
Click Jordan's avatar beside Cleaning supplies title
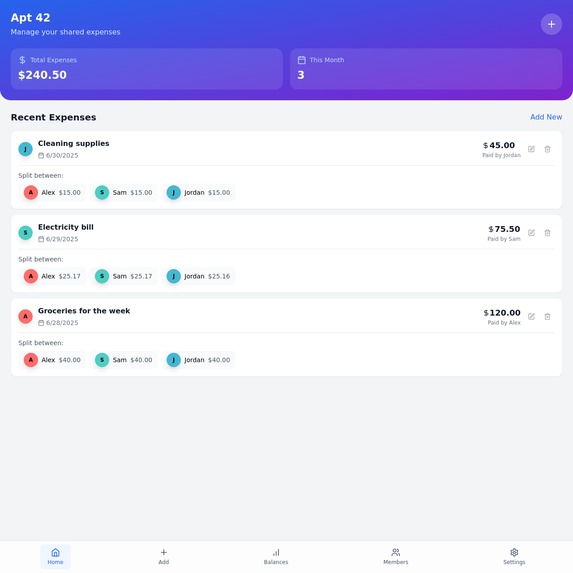25,149
